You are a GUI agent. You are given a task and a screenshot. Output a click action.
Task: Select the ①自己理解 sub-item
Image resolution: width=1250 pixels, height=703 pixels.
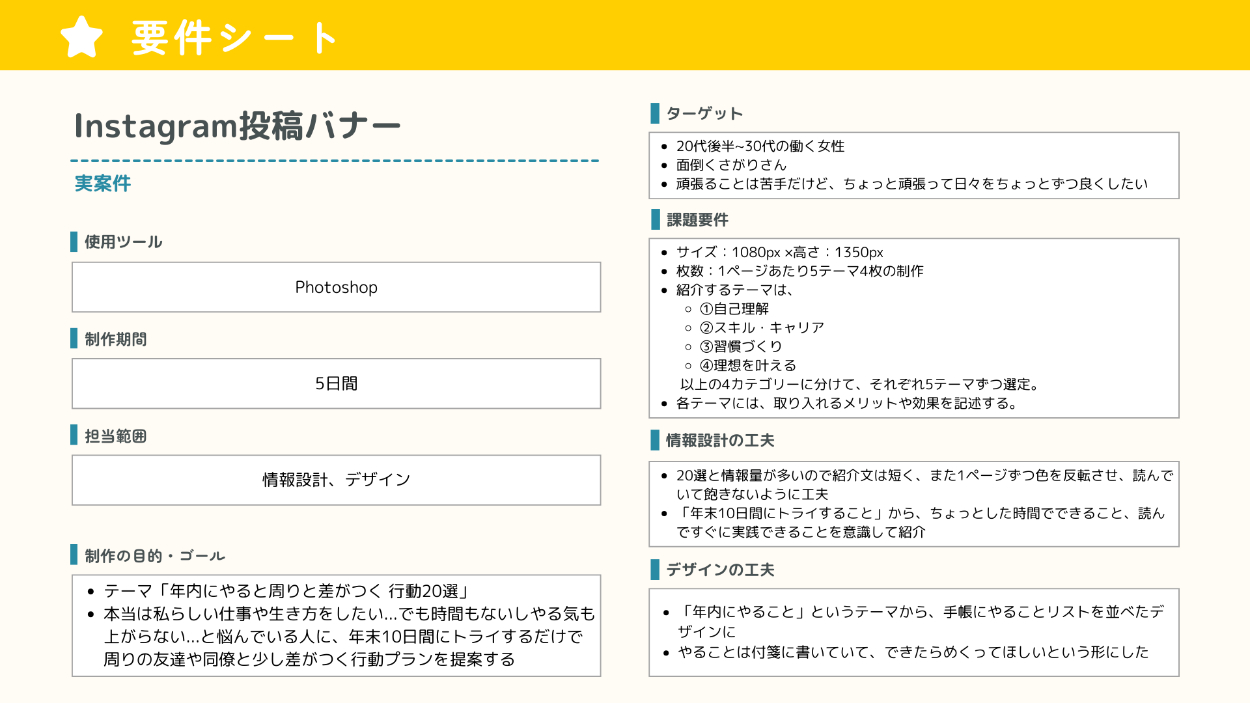pos(733,309)
